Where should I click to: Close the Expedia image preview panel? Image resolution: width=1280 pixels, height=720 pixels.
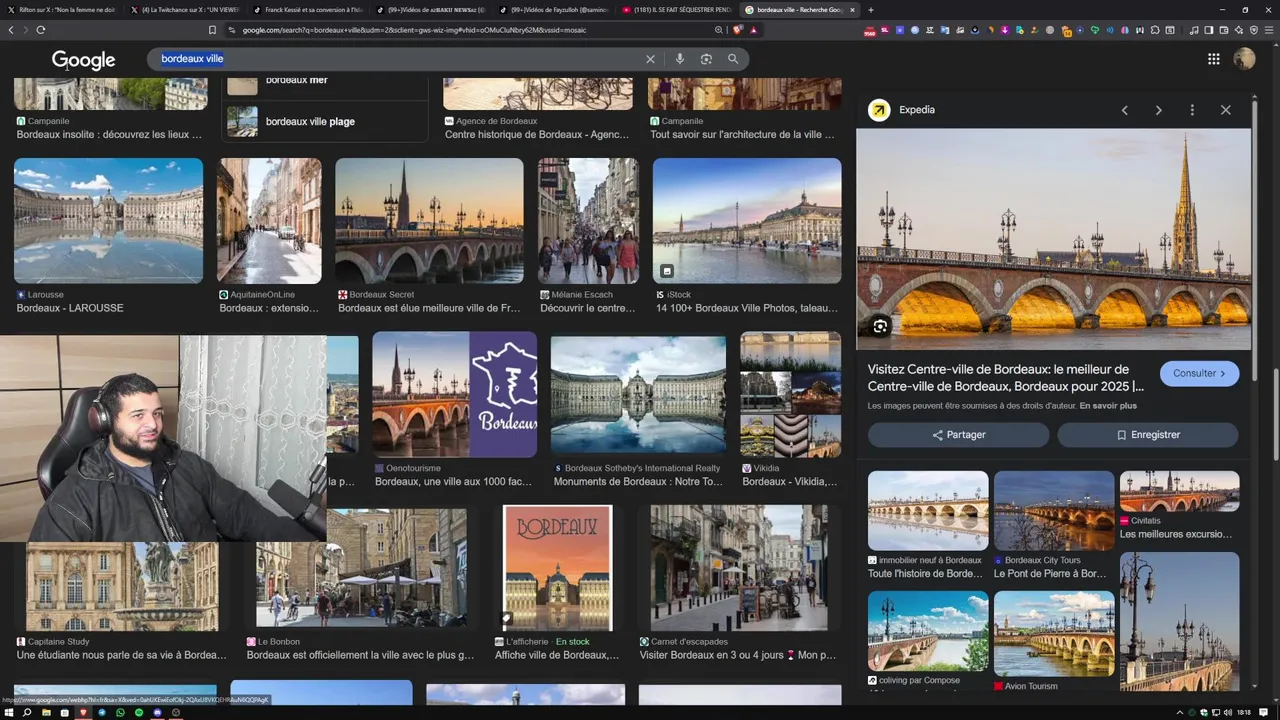pyautogui.click(x=1225, y=110)
